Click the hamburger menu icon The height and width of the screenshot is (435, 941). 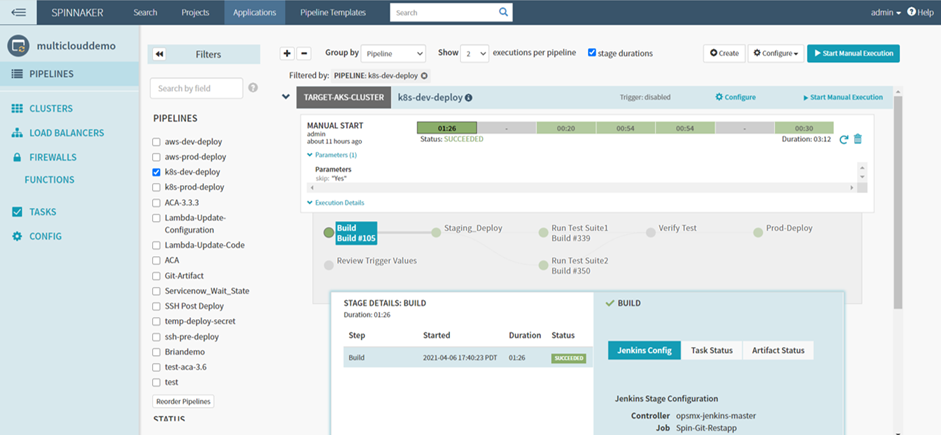pos(19,12)
